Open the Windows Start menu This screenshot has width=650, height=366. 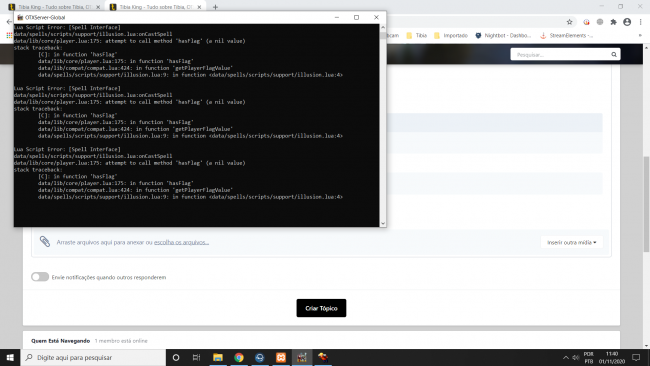(10, 357)
